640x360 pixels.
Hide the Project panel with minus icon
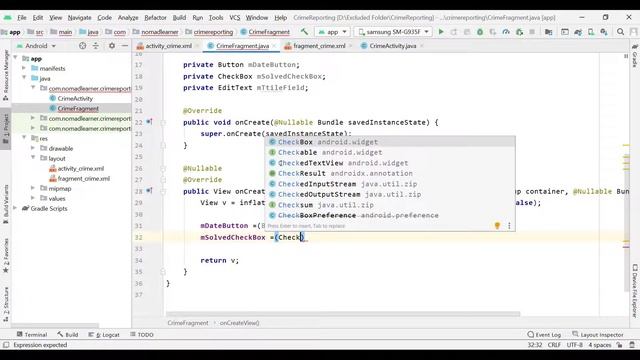125,46
